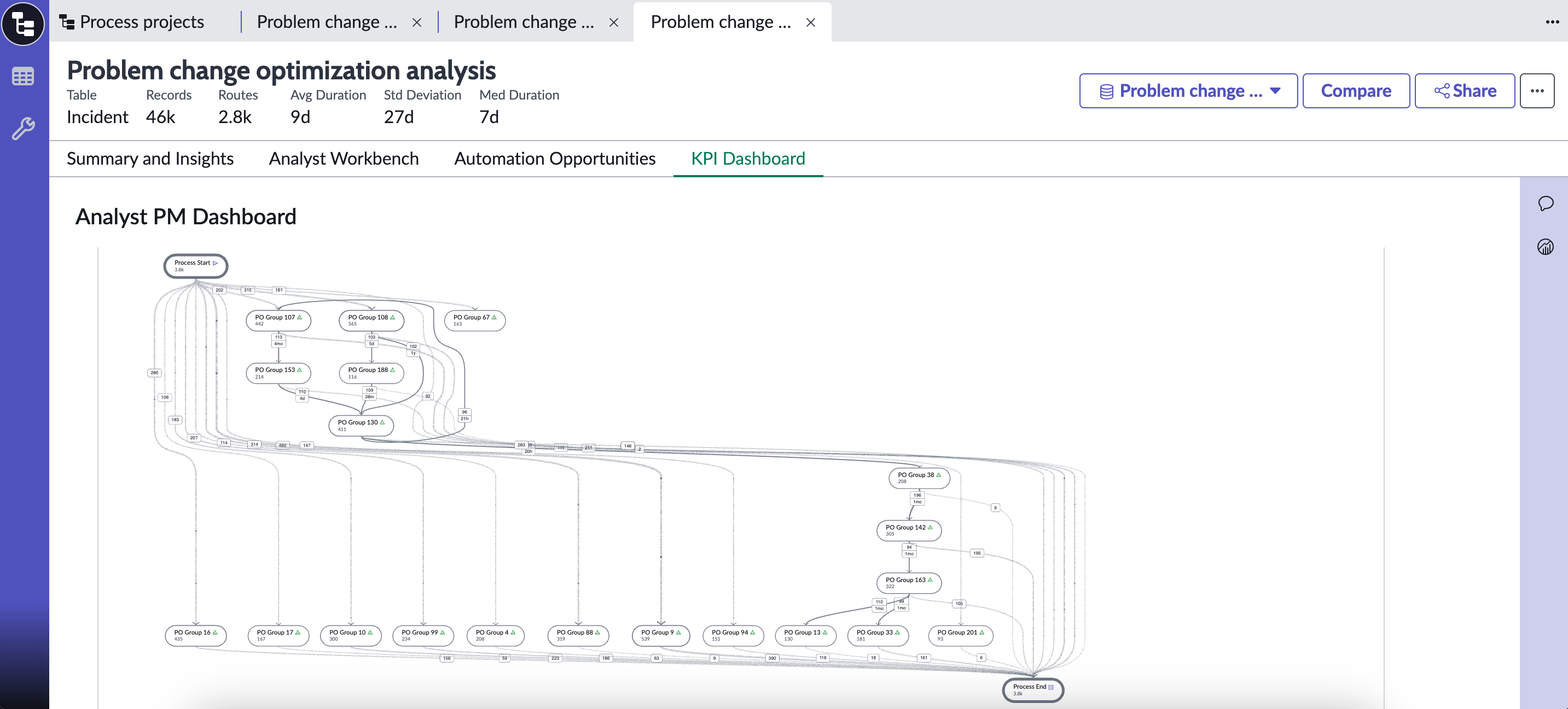1568x709 pixels.
Task: Open Automation Opportunities tab
Action: coord(555,158)
